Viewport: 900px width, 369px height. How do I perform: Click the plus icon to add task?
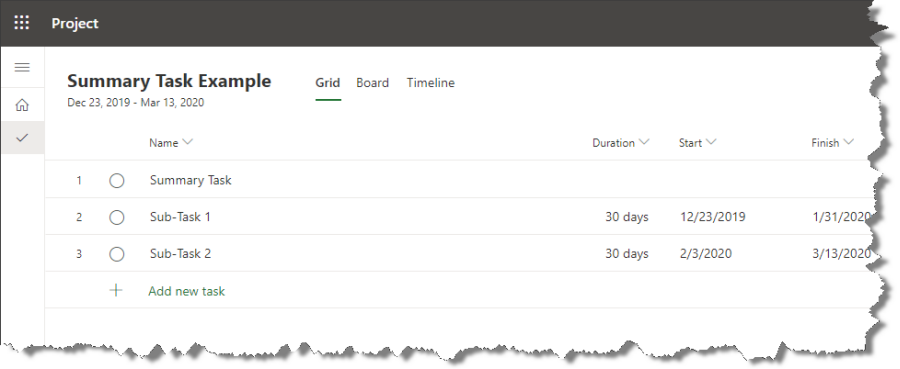(x=116, y=290)
